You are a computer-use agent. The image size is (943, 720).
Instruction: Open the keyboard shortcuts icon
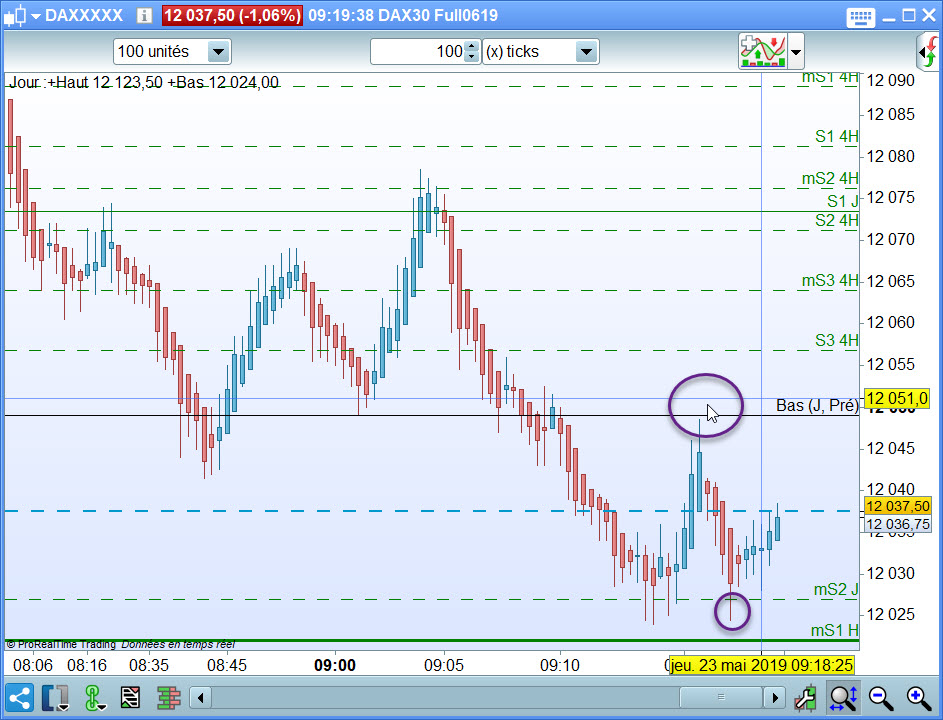point(861,17)
